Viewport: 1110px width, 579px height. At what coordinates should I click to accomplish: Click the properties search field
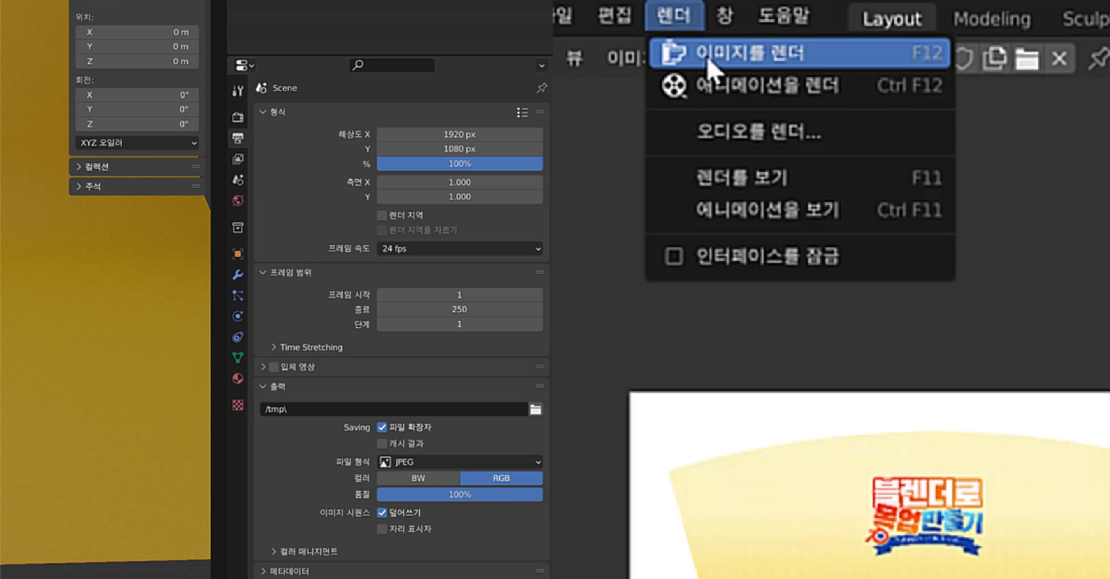(x=392, y=65)
